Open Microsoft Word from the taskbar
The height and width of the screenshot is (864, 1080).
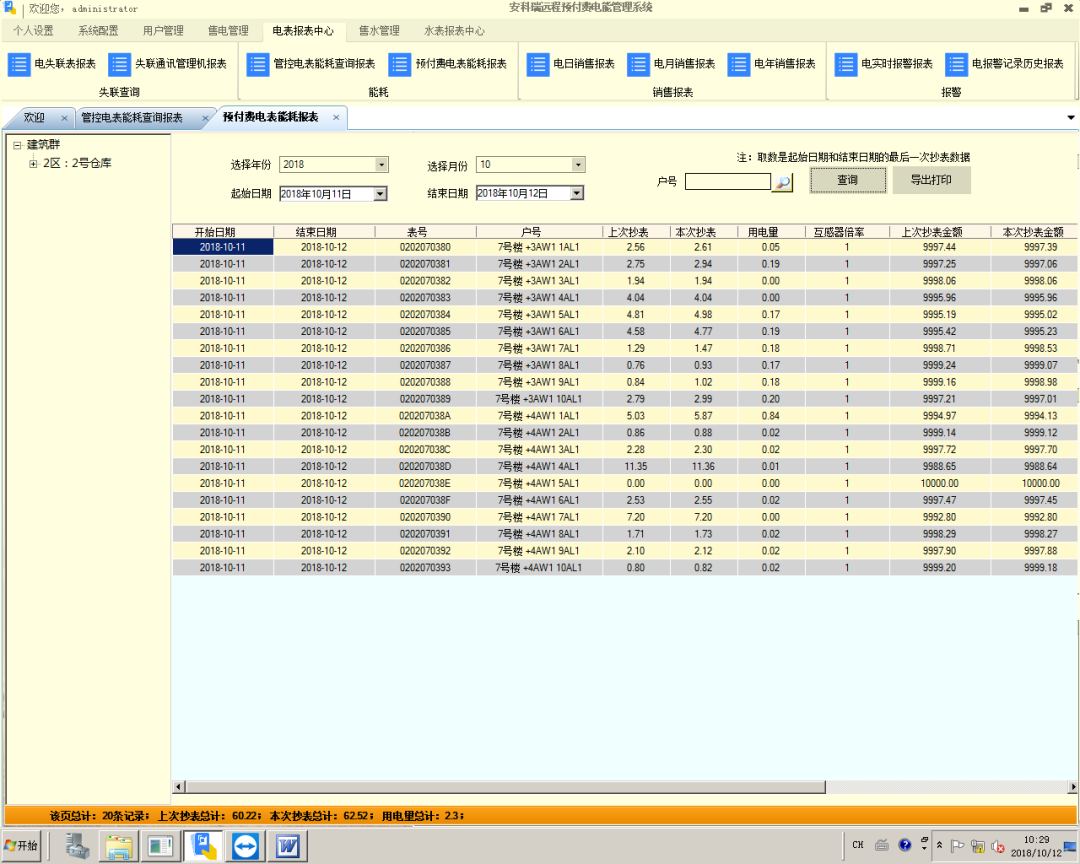(x=287, y=845)
